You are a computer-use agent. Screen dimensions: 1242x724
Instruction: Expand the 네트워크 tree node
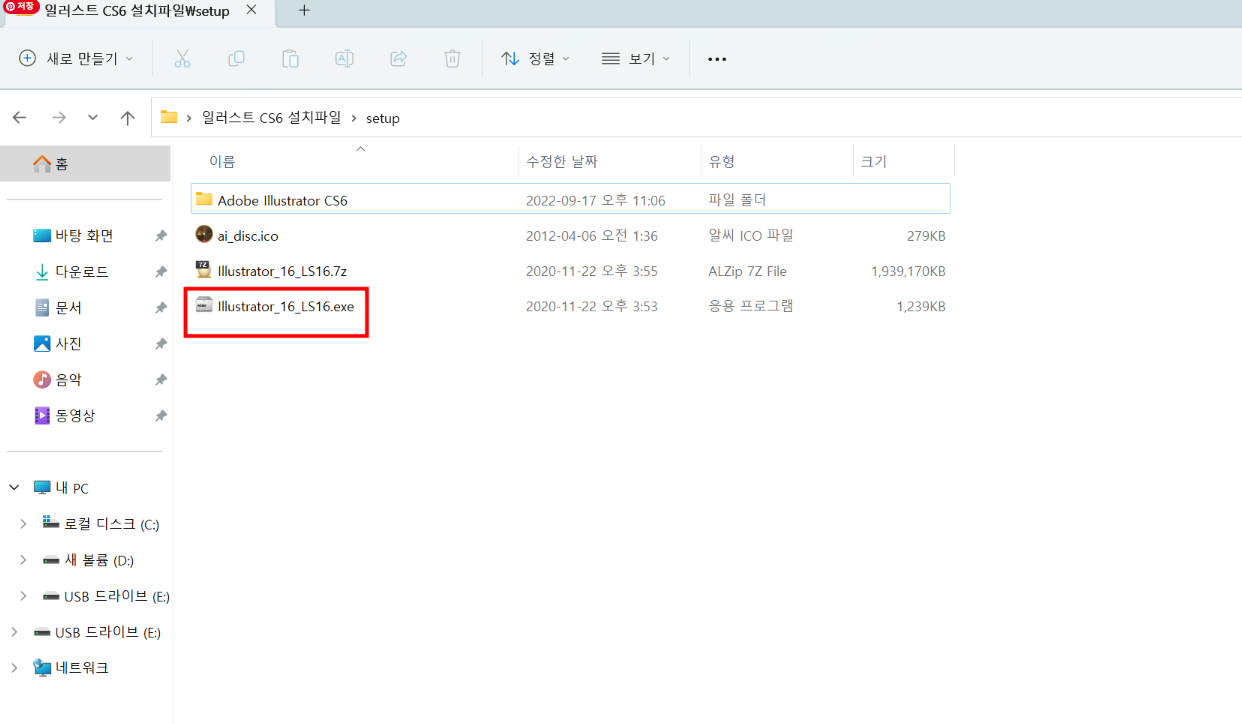tap(14, 668)
